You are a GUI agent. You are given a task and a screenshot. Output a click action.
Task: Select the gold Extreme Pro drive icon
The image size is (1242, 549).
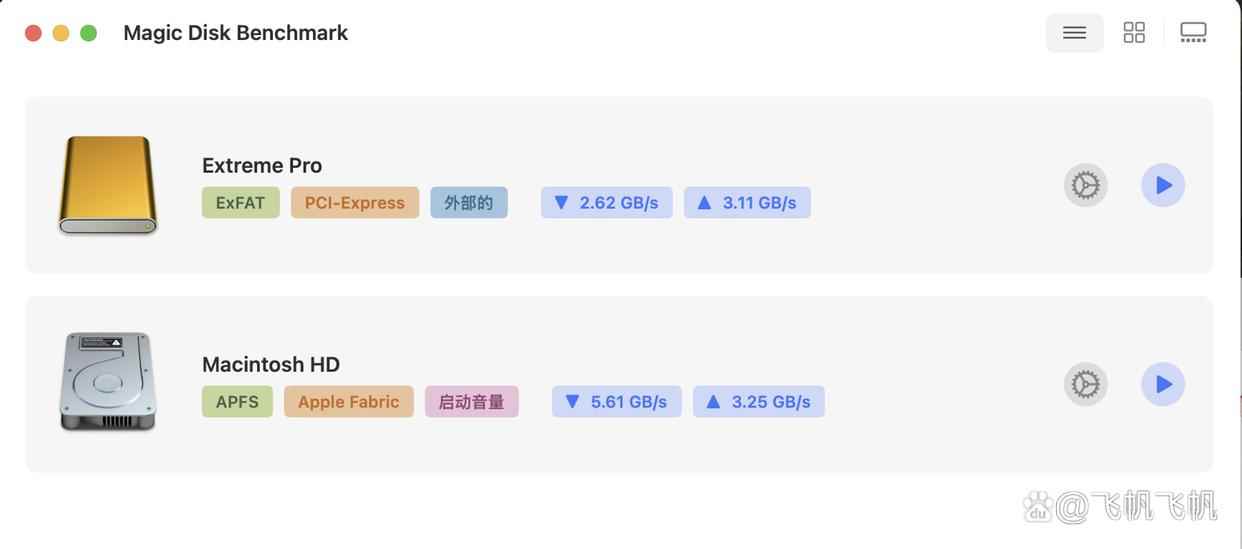108,186
